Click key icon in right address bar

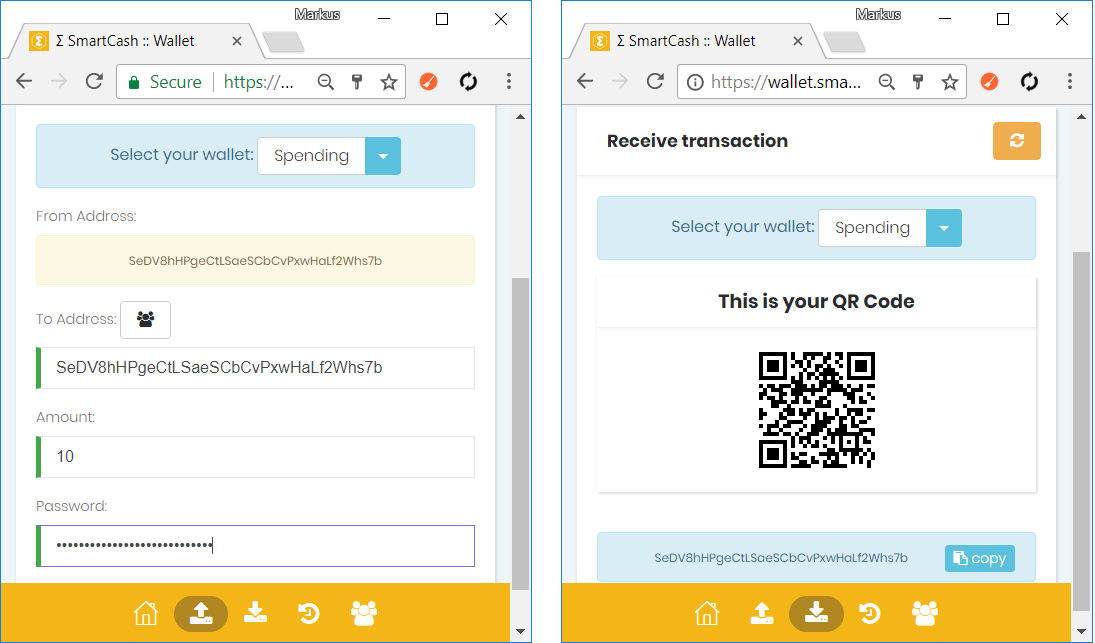point(918,82)
